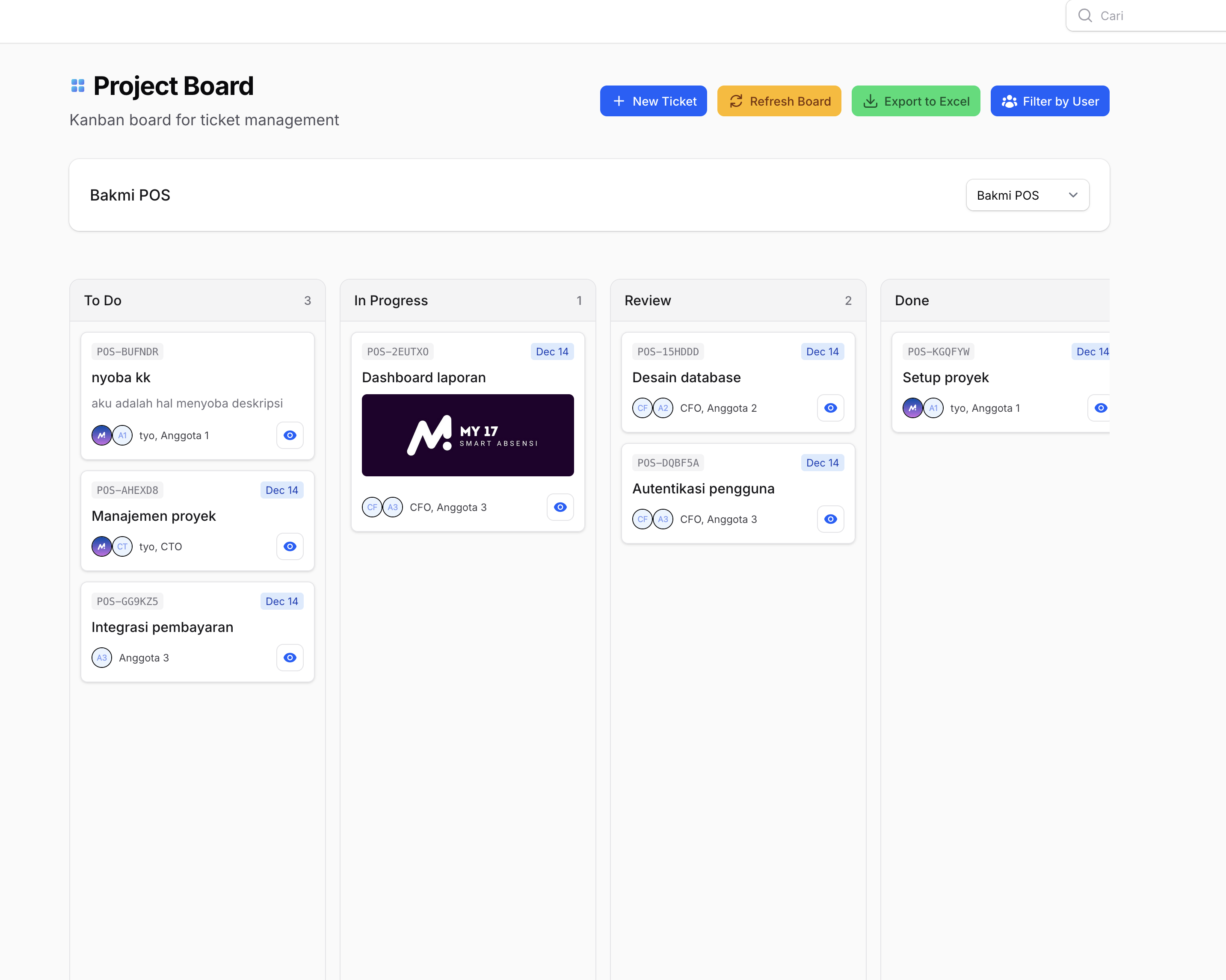Click the Export to Excel button
1226x980 pixels.
915,101
